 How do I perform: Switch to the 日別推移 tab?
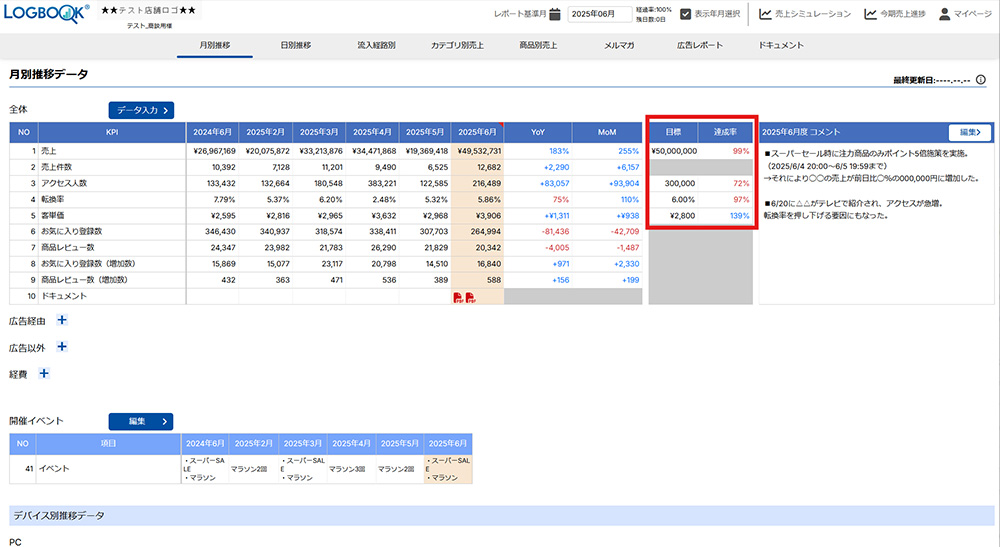point(295,45)
